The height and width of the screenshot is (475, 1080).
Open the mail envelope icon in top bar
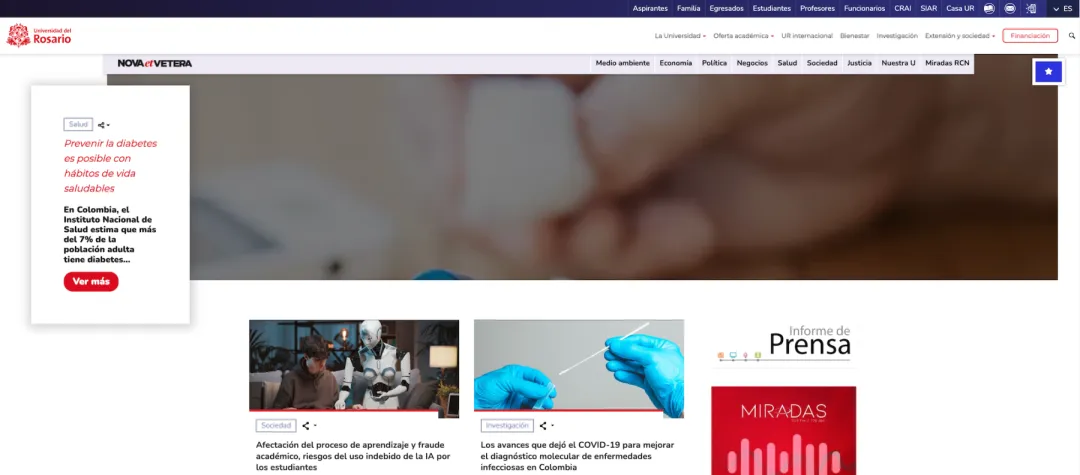coord(1010,8)
